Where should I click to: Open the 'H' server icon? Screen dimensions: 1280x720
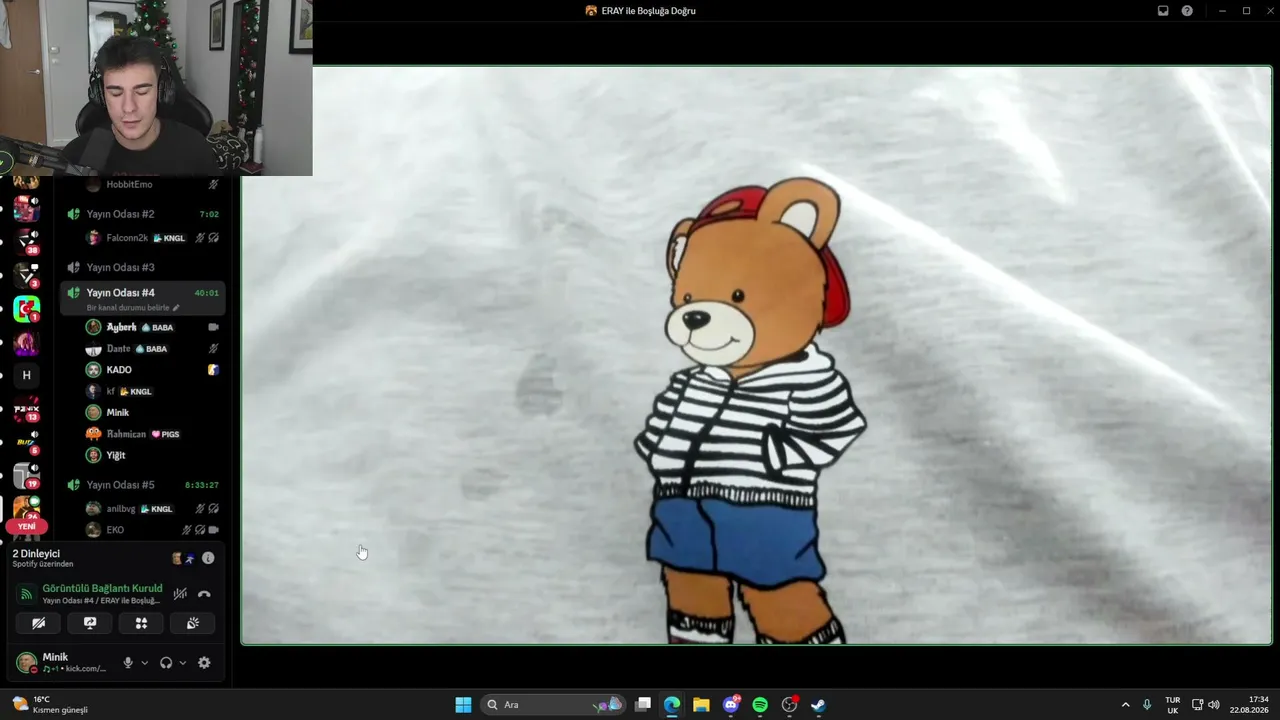26,375
